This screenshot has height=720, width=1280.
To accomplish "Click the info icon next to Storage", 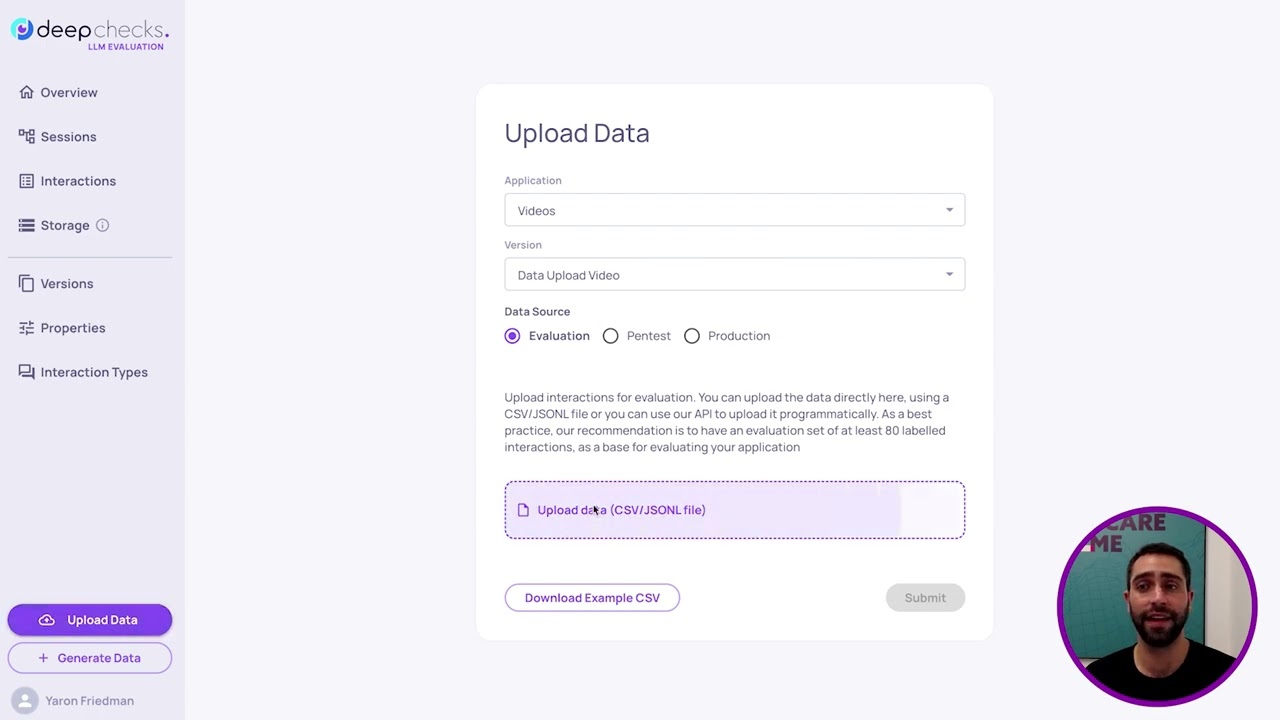I will 101,225.
